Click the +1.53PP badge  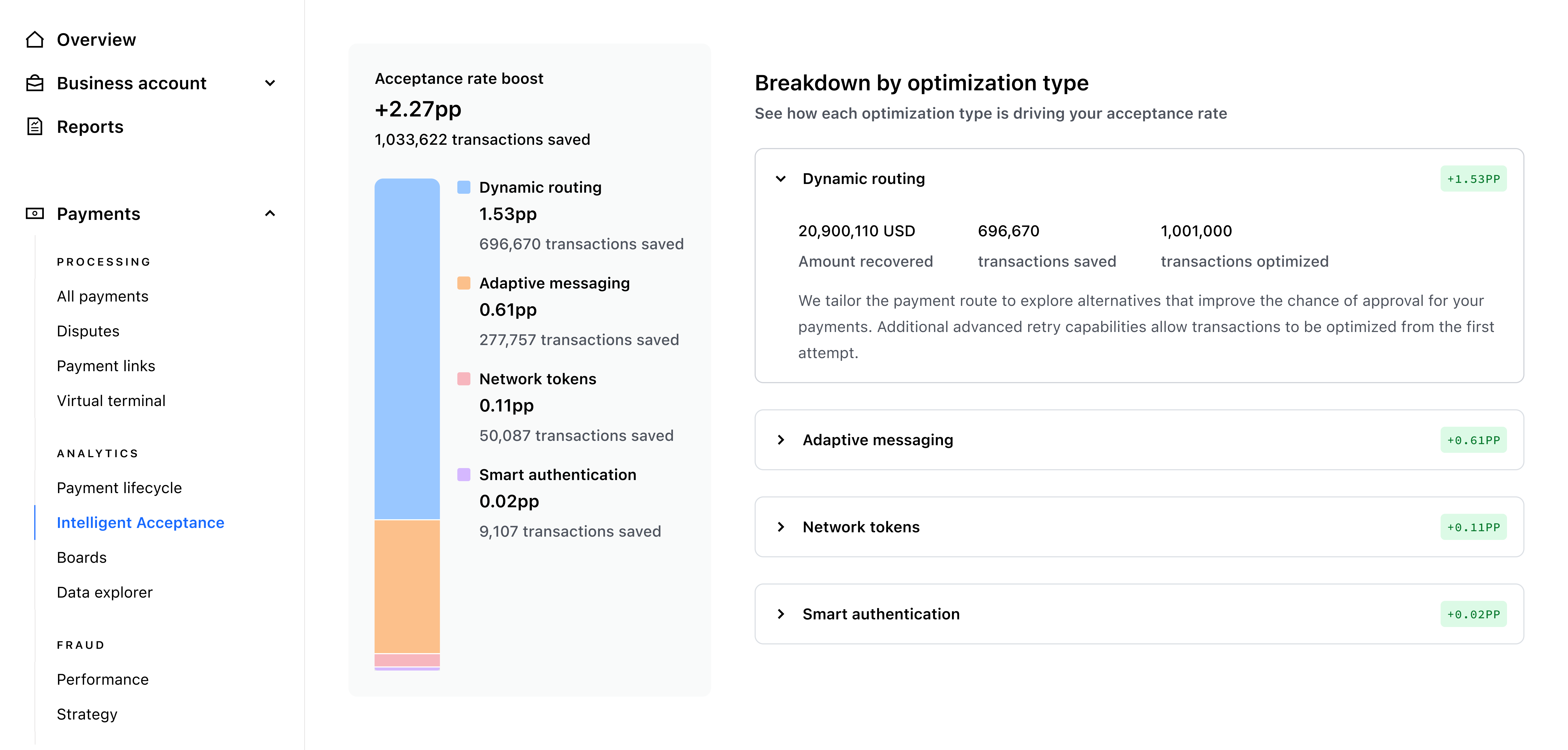[x=1473, y=179]
